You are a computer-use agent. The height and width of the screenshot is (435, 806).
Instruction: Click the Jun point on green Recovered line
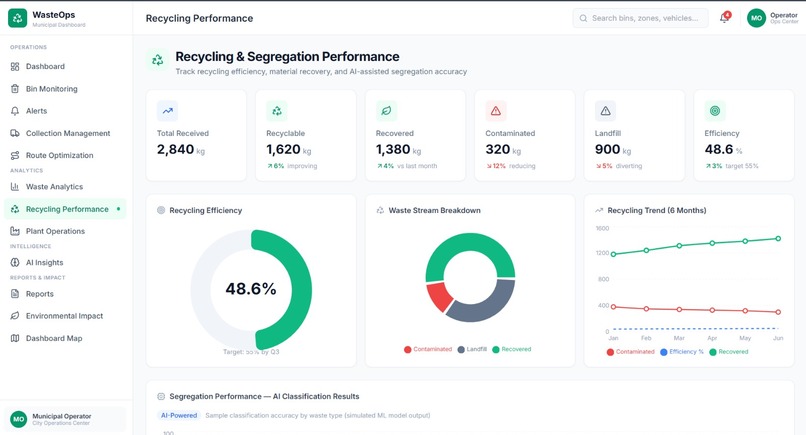coord(778,239)
